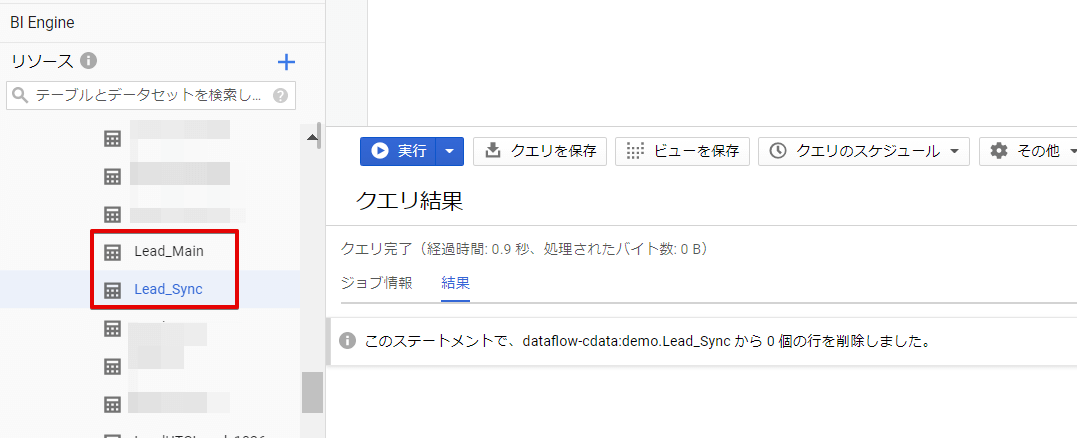Open the 実行 dropdown arrow

[450, 151]
